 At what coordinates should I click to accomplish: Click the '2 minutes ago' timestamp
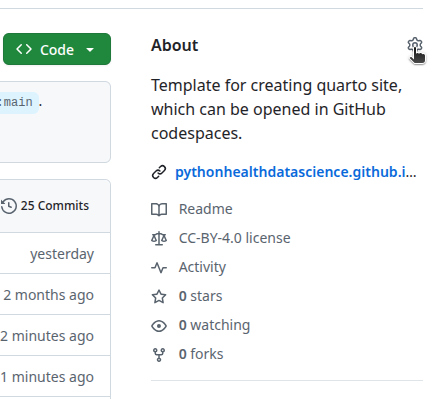(x=47, y=336)
